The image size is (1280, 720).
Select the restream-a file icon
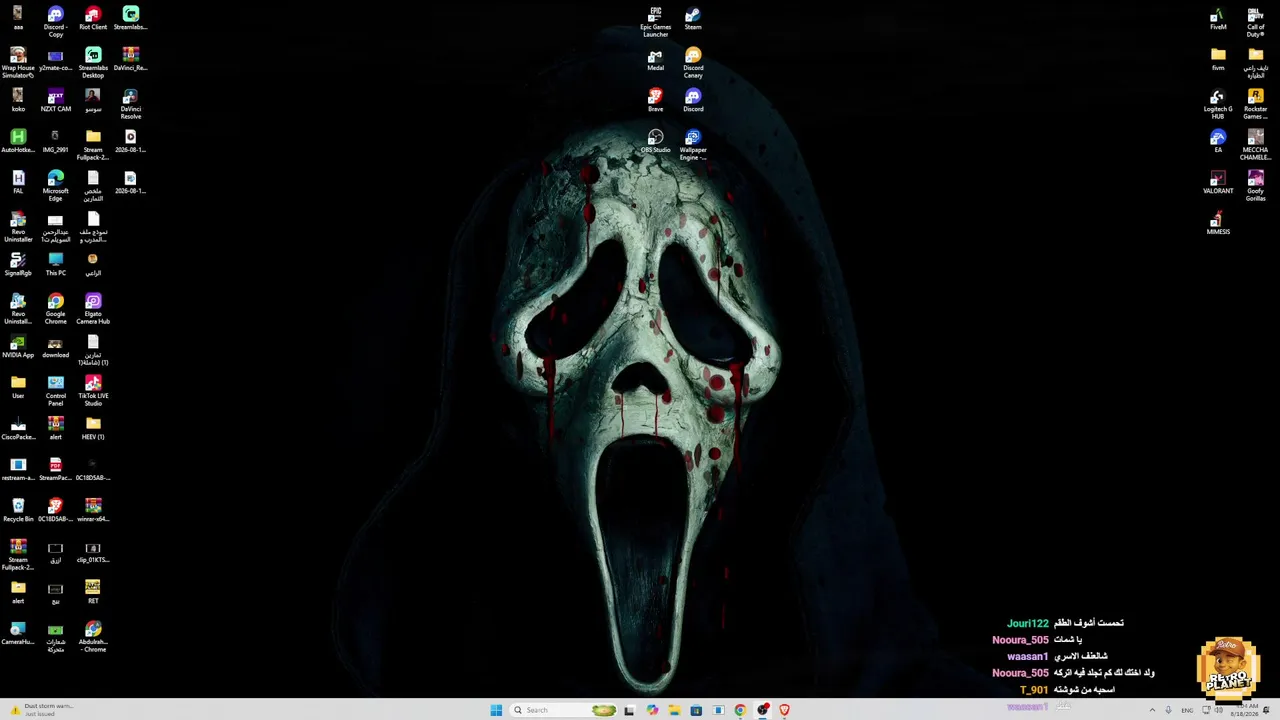coord(18,469)
